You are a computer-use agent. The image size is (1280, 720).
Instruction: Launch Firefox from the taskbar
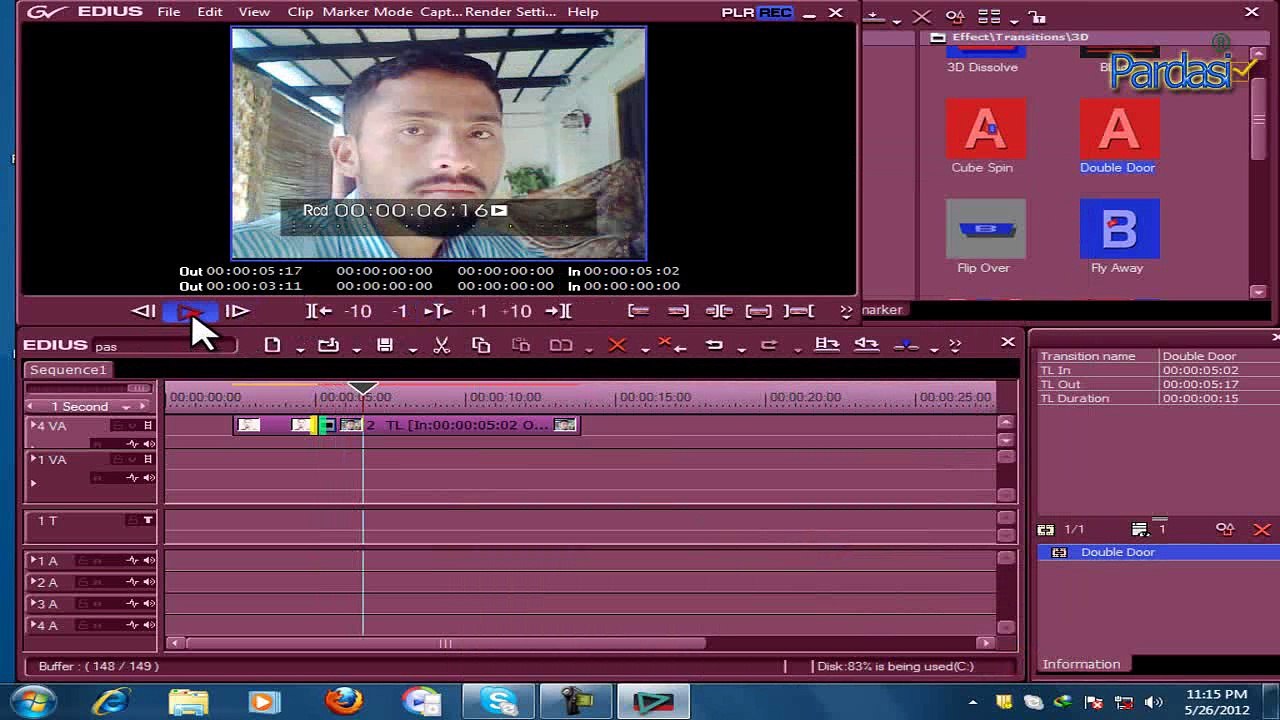(343, 701)
